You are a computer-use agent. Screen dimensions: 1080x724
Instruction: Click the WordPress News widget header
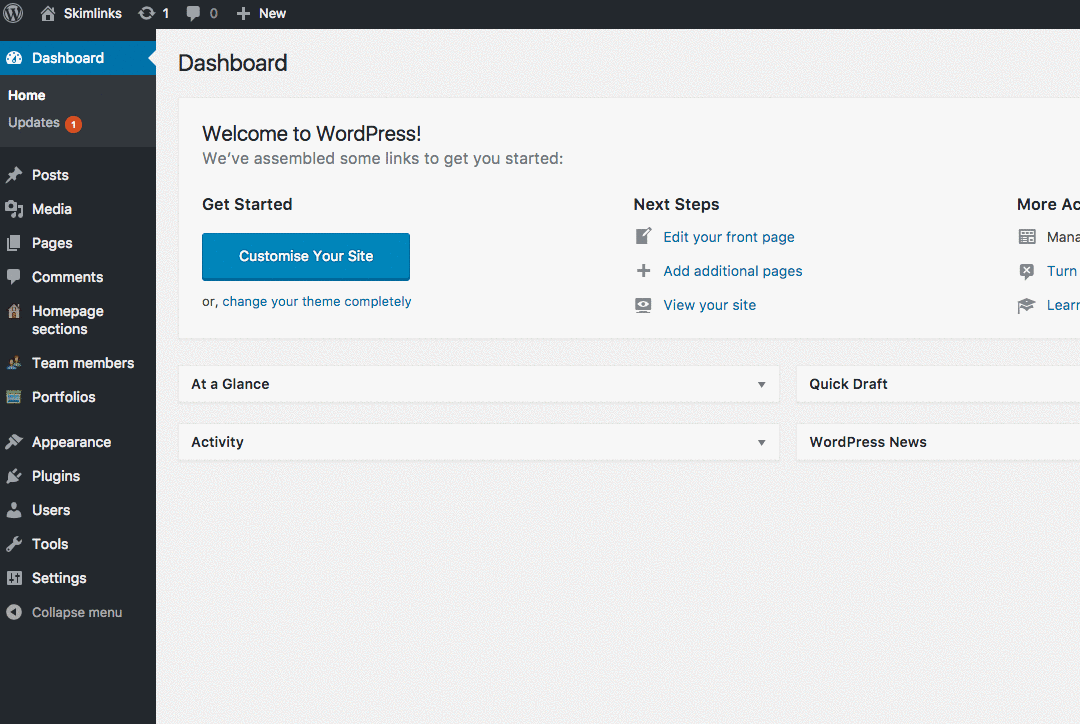[x=938, y=442]
